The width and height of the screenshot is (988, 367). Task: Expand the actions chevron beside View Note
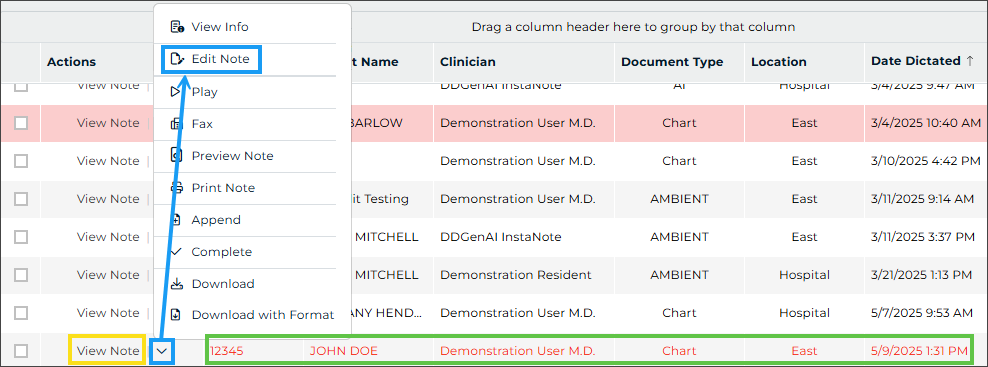[x=163, y=351]
